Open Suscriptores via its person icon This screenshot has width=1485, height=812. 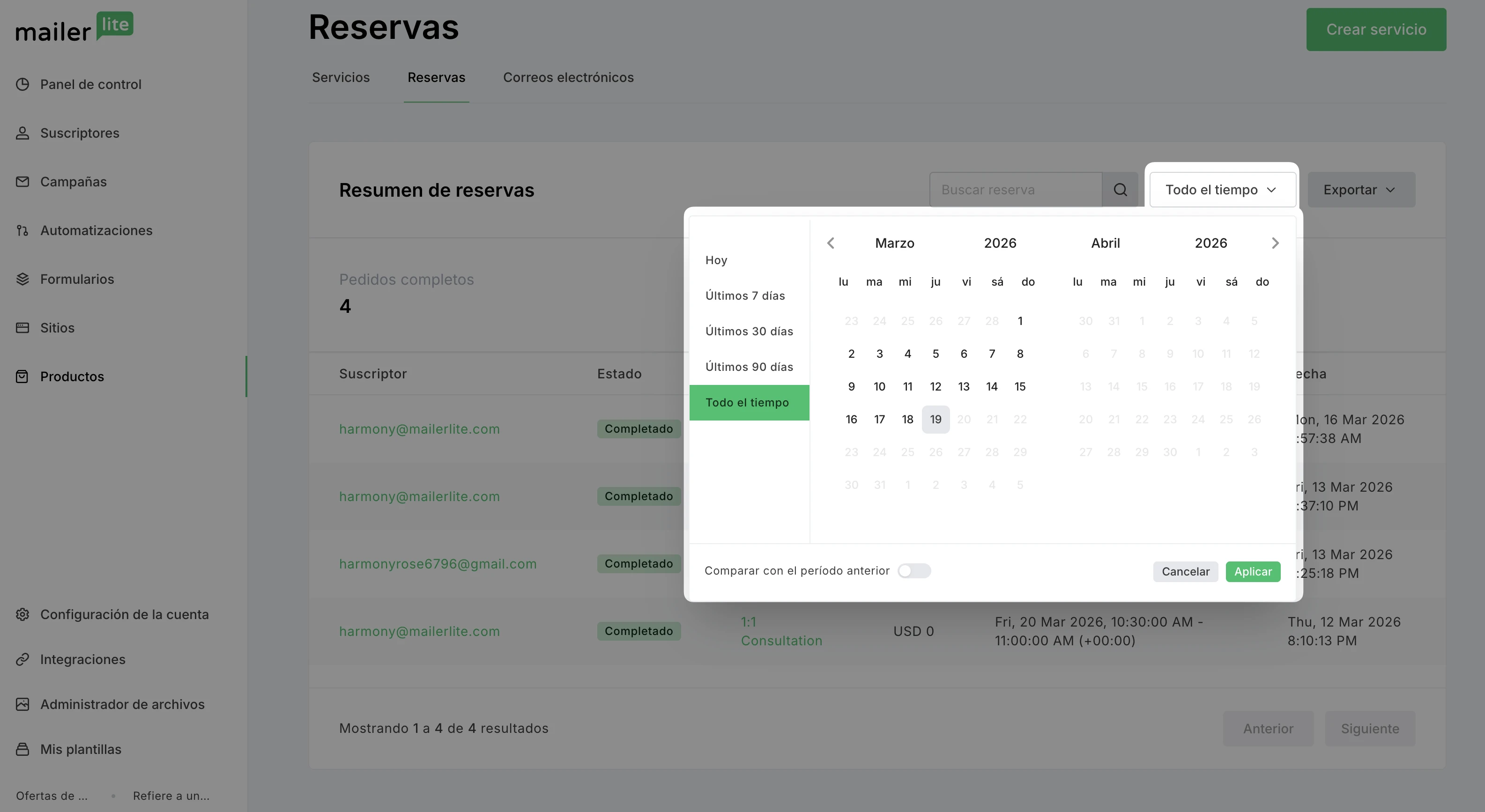[x=22, y=133]
